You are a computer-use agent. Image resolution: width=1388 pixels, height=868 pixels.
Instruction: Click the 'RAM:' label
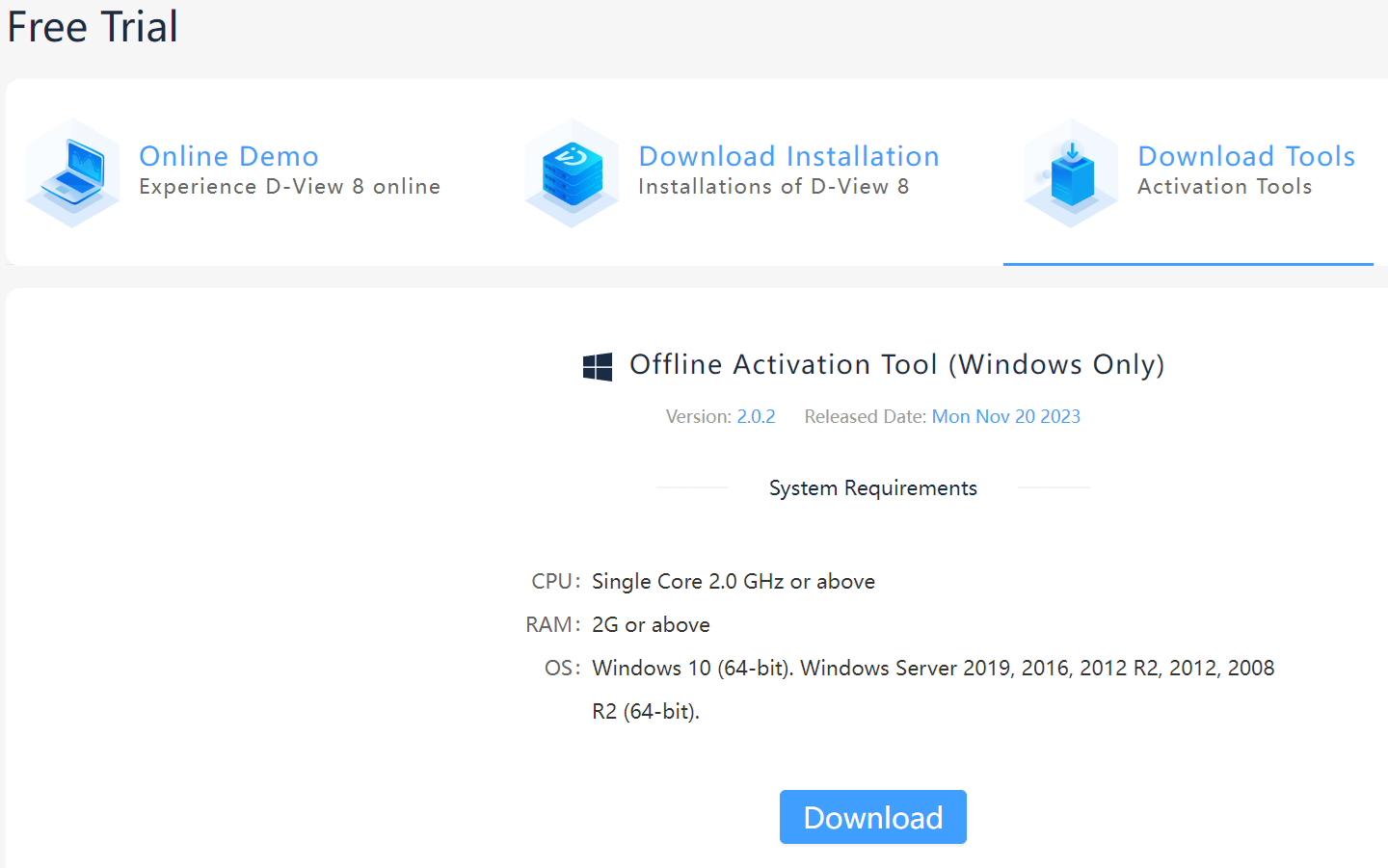click(x=553, y=625)
